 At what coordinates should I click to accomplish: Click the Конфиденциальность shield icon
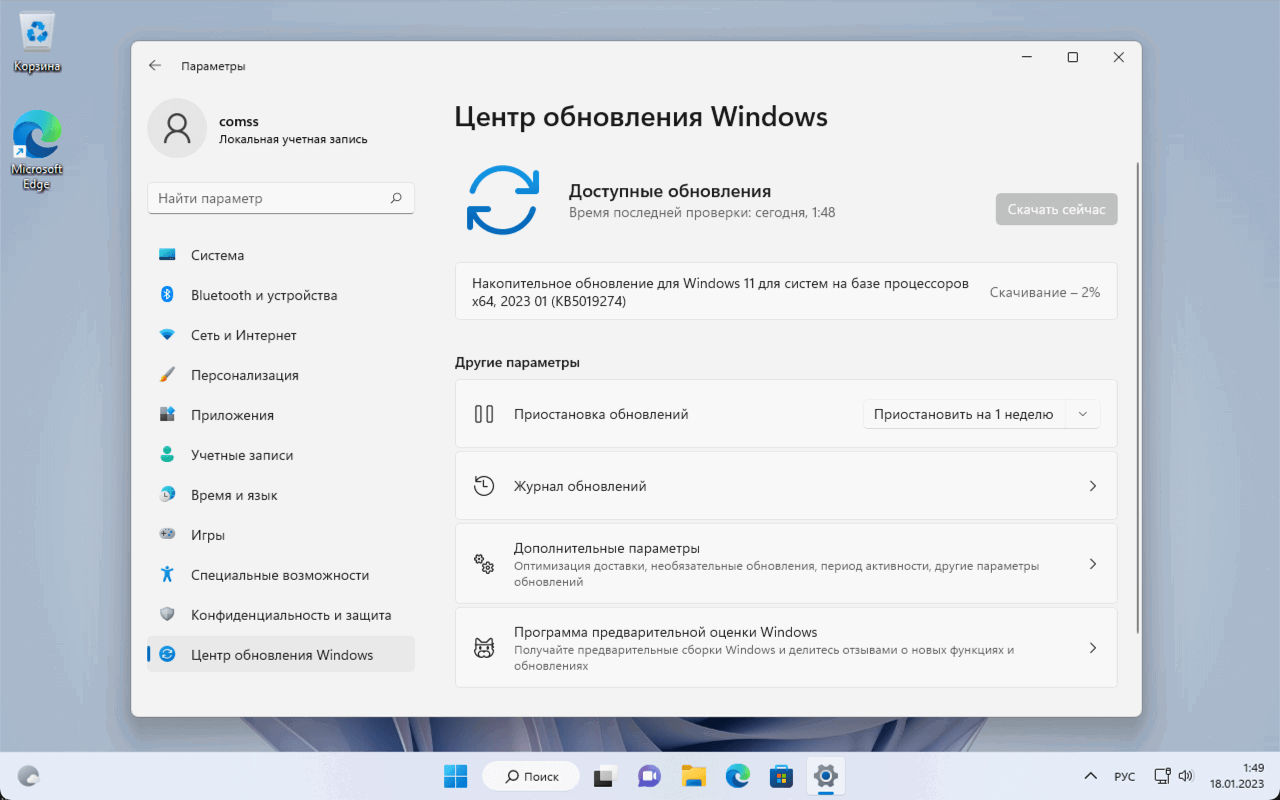[x=167, y=615]
